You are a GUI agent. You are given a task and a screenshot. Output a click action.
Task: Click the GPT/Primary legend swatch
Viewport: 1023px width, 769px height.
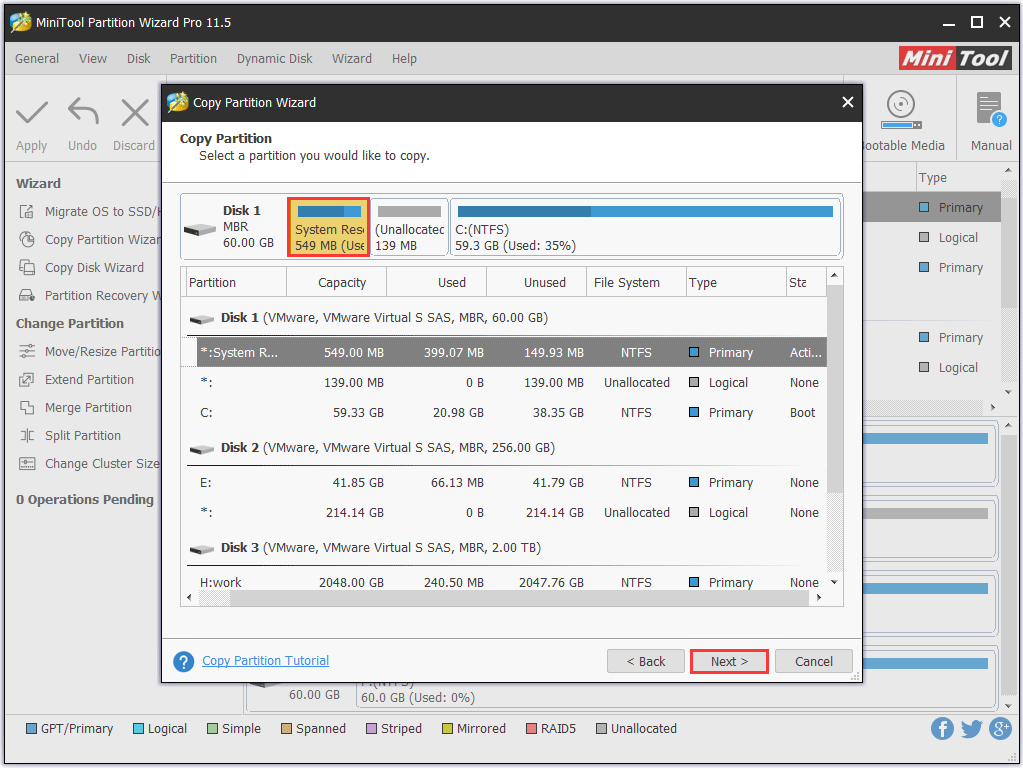(x=31, y=729)
